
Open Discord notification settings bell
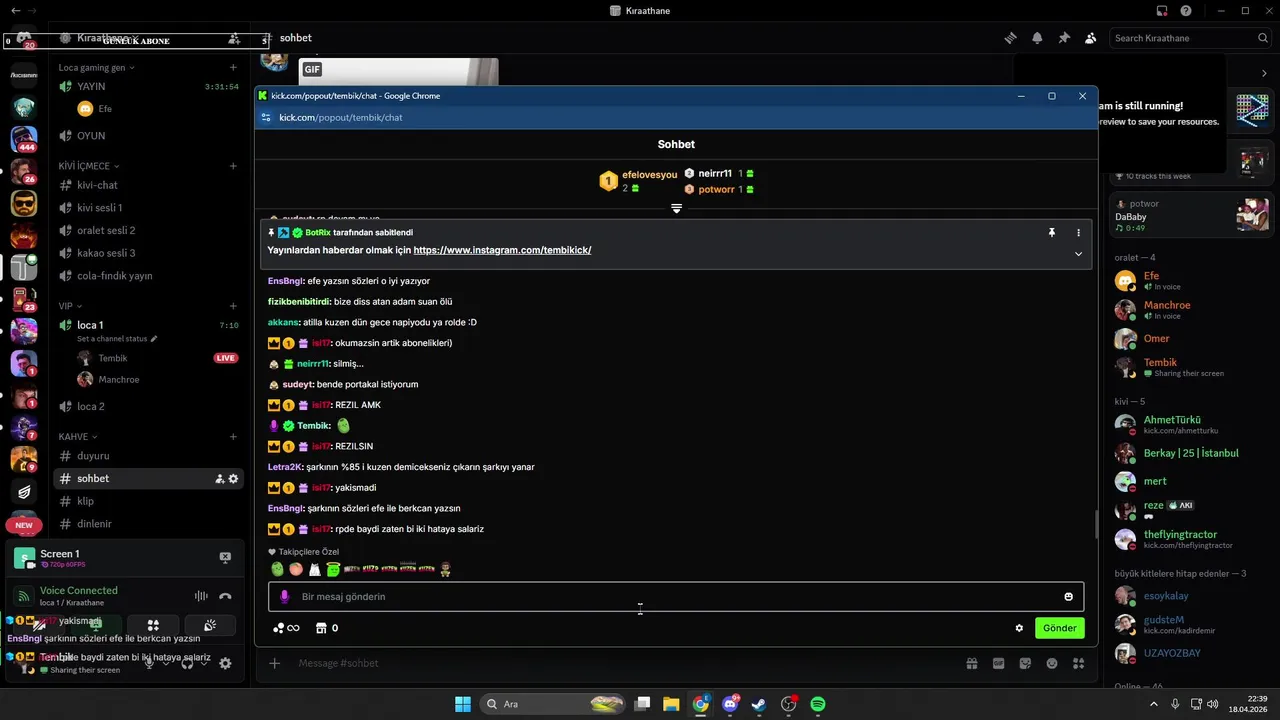pos(1037,38)
